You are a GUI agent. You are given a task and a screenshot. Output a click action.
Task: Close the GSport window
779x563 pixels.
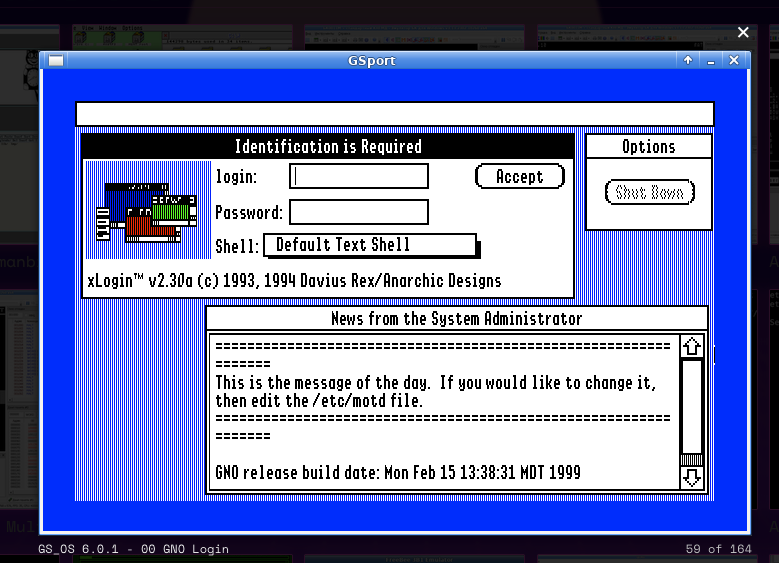click(x=734, y=60)
